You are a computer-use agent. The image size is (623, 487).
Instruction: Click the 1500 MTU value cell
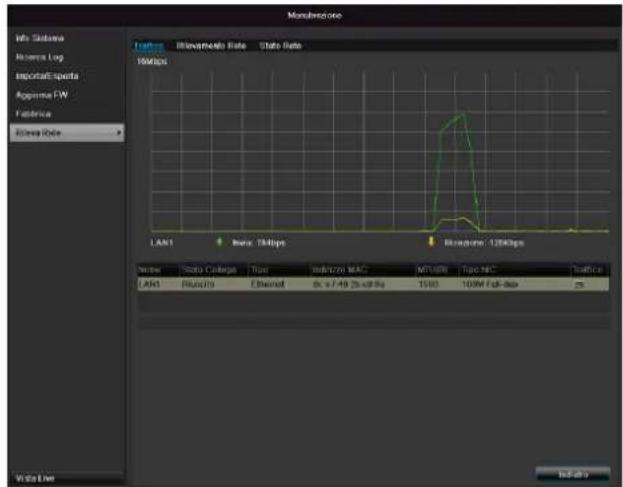point(428,284)
